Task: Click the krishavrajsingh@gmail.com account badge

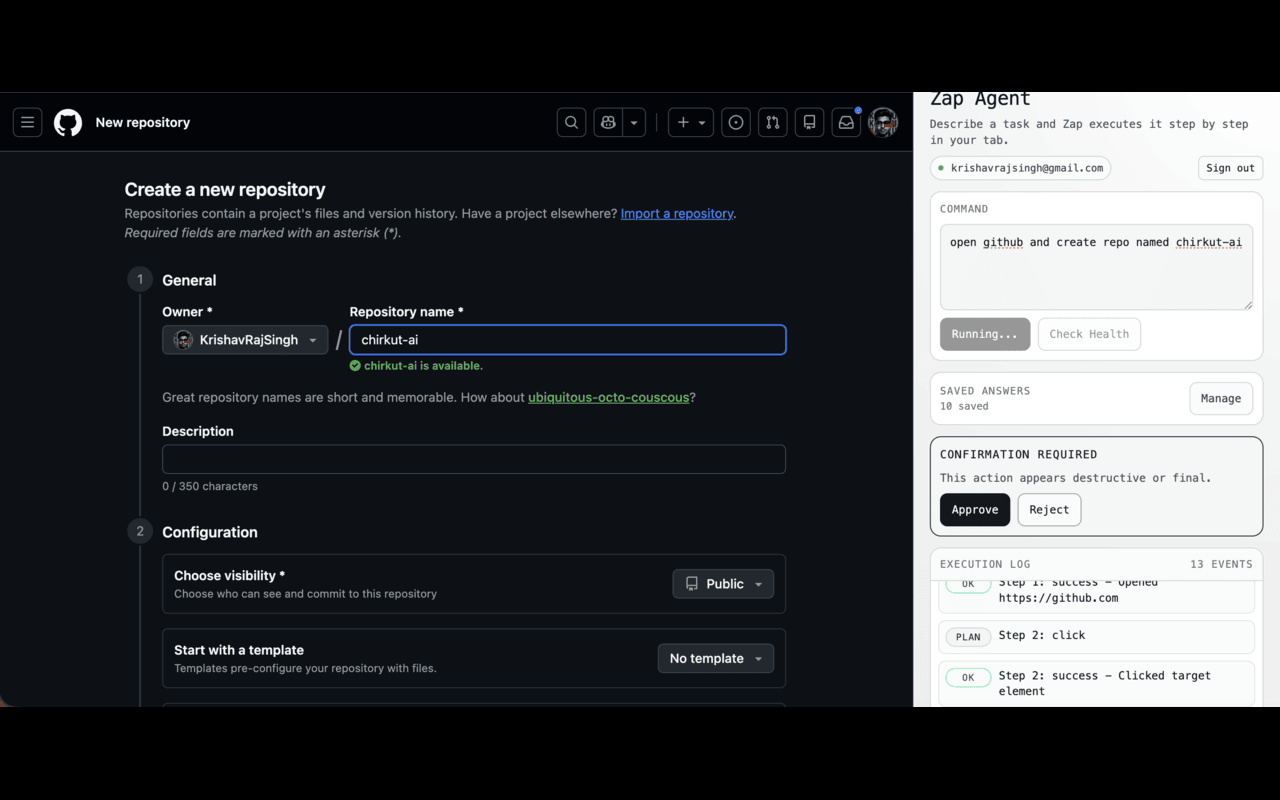Action: pyautogui.click(x=1020, y=168)
